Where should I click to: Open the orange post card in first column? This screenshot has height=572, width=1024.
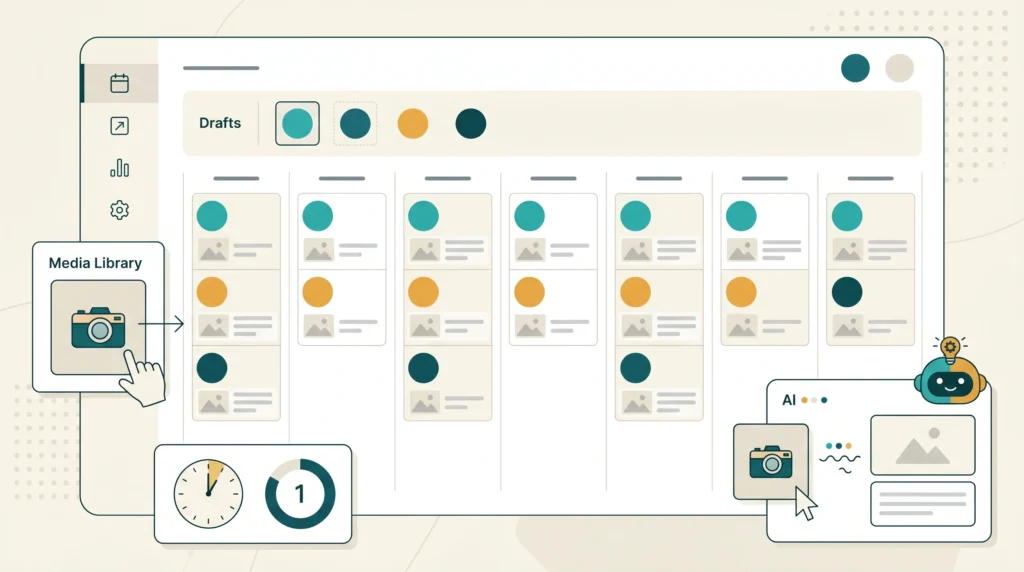pyautogui.click(x=236, y=307)
